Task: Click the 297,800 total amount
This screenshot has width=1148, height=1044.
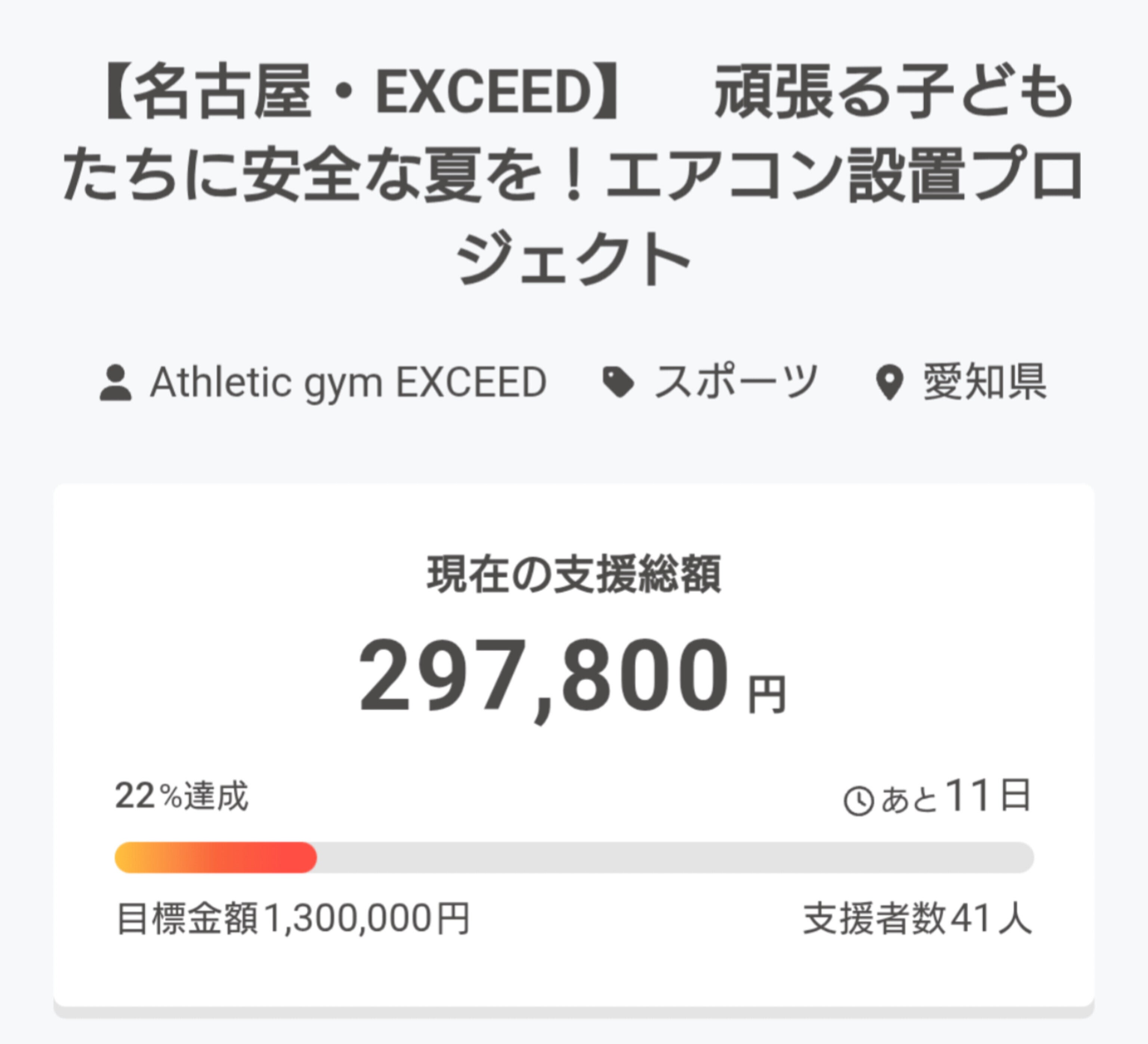Action: coord(543,675)
